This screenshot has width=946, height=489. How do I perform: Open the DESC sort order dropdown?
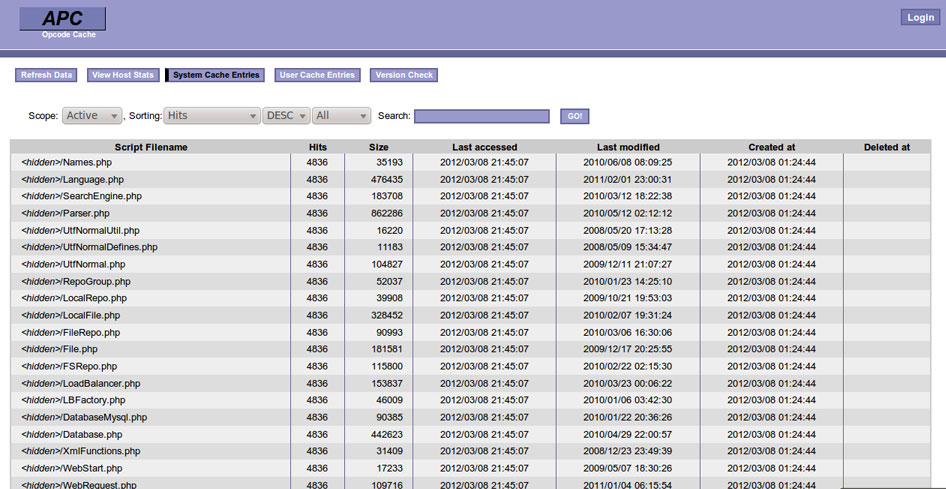click(x=287, y=116)
